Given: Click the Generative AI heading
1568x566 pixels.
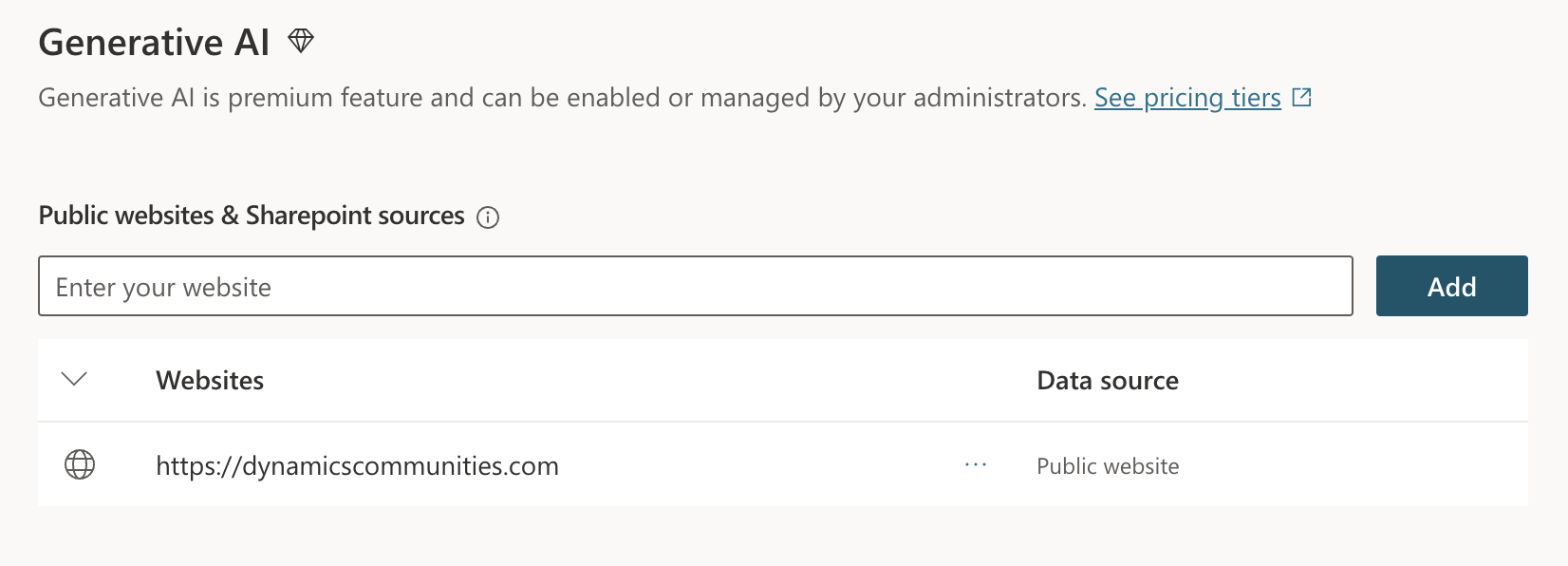Looking at the screenshot, I should click(x=155, y=43).
